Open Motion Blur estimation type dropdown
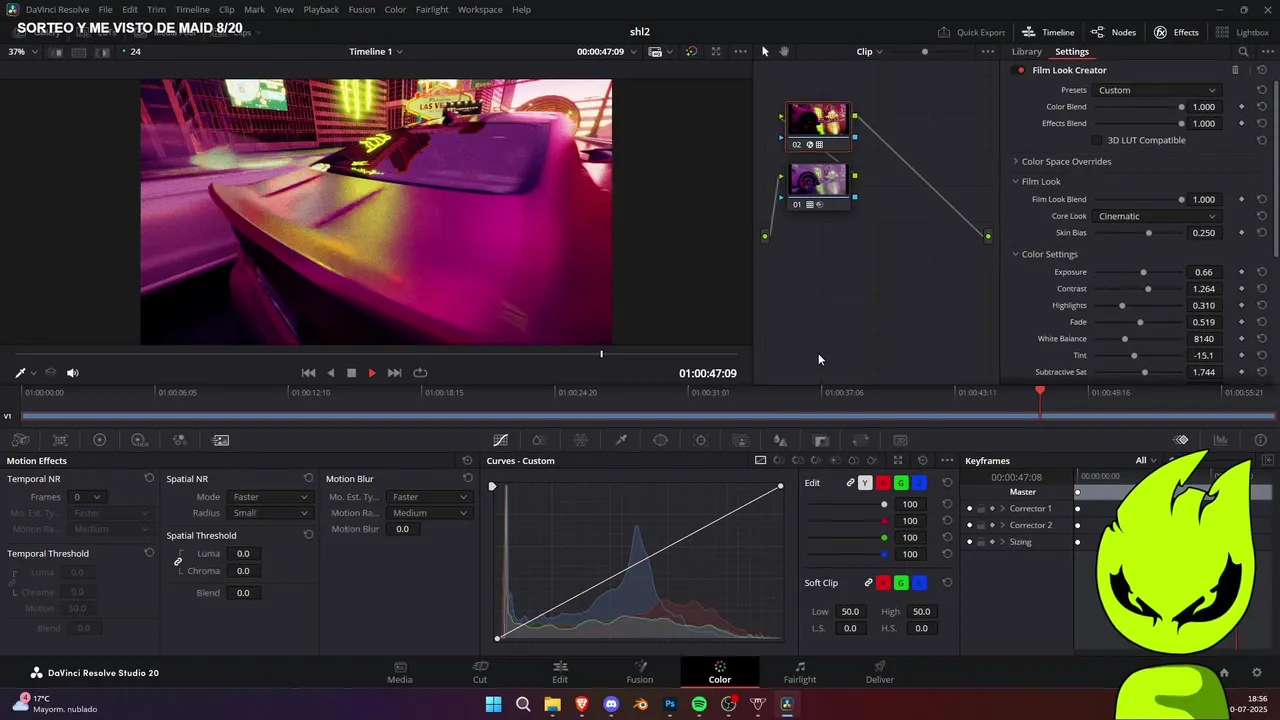This screenshot has width=1280, height=720. (x=429, y=497)
